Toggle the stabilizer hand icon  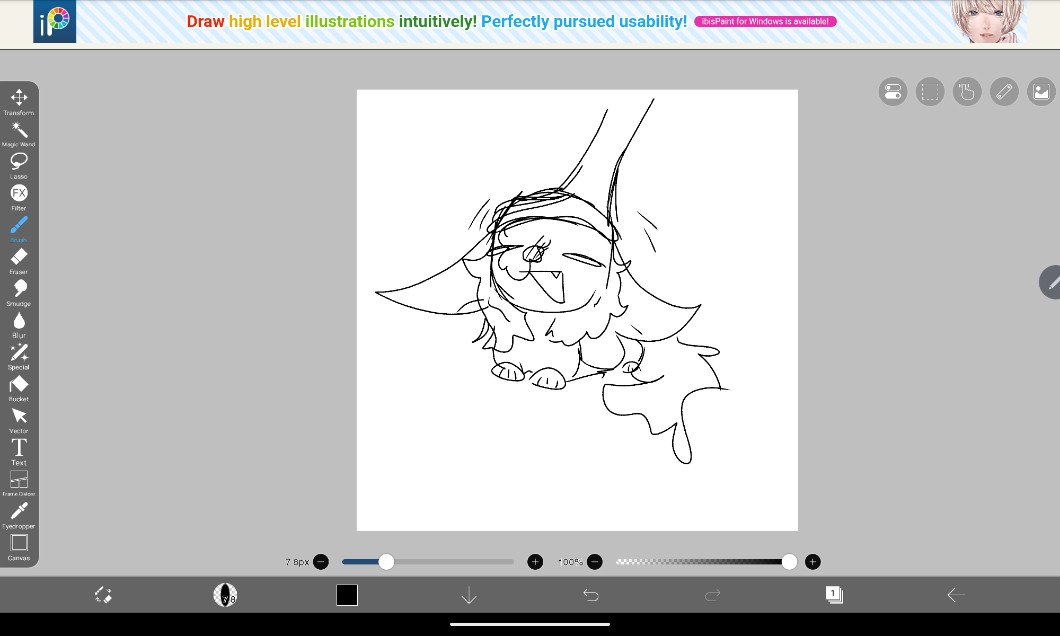pos(966,92)
